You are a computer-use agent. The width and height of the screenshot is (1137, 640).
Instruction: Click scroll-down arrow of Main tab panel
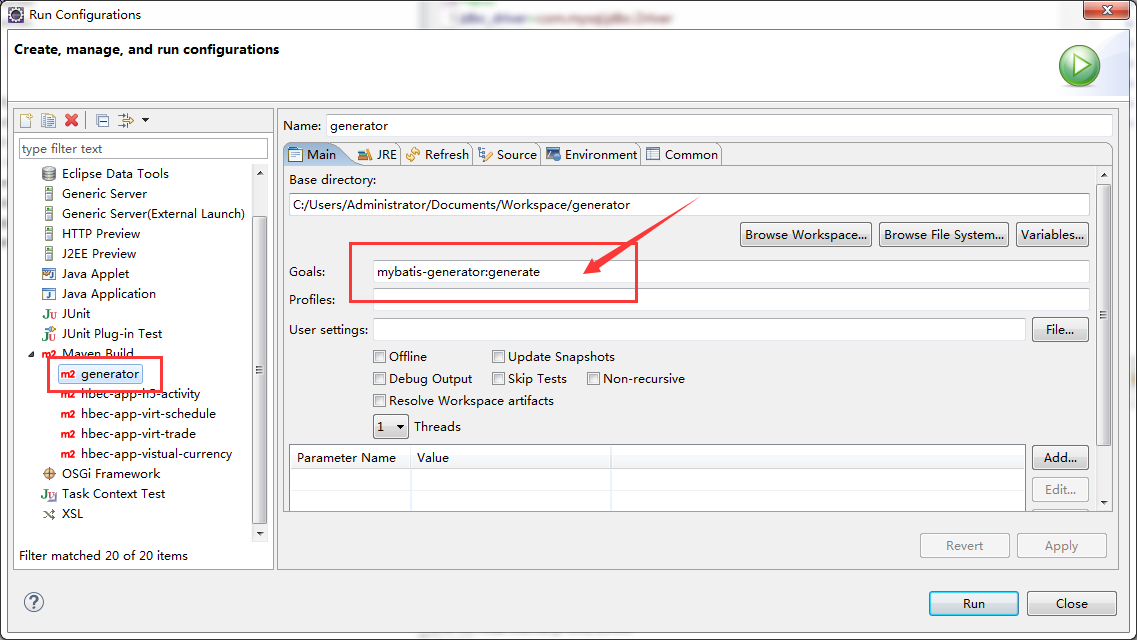point(1104,502)
